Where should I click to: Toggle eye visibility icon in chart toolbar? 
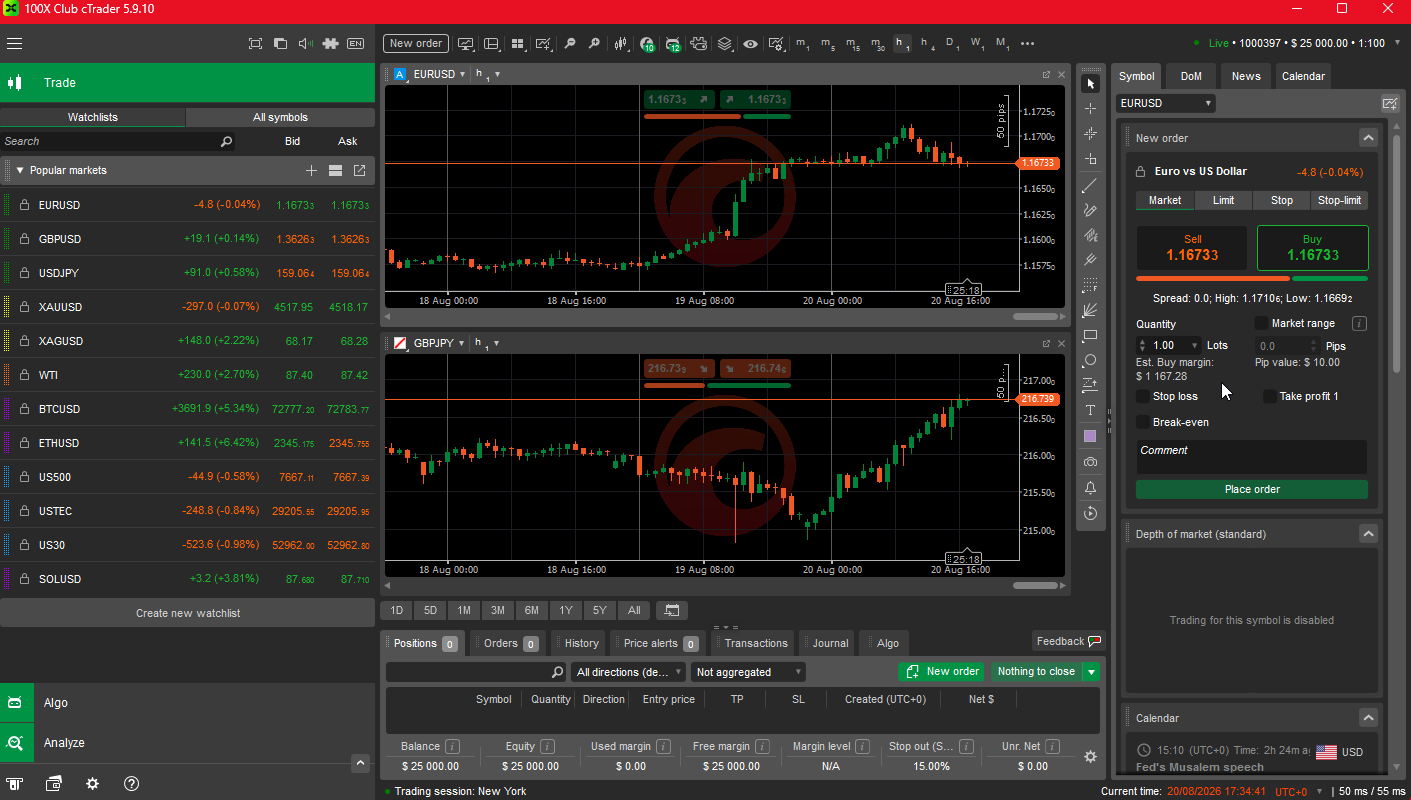click(x=750, y=44)
